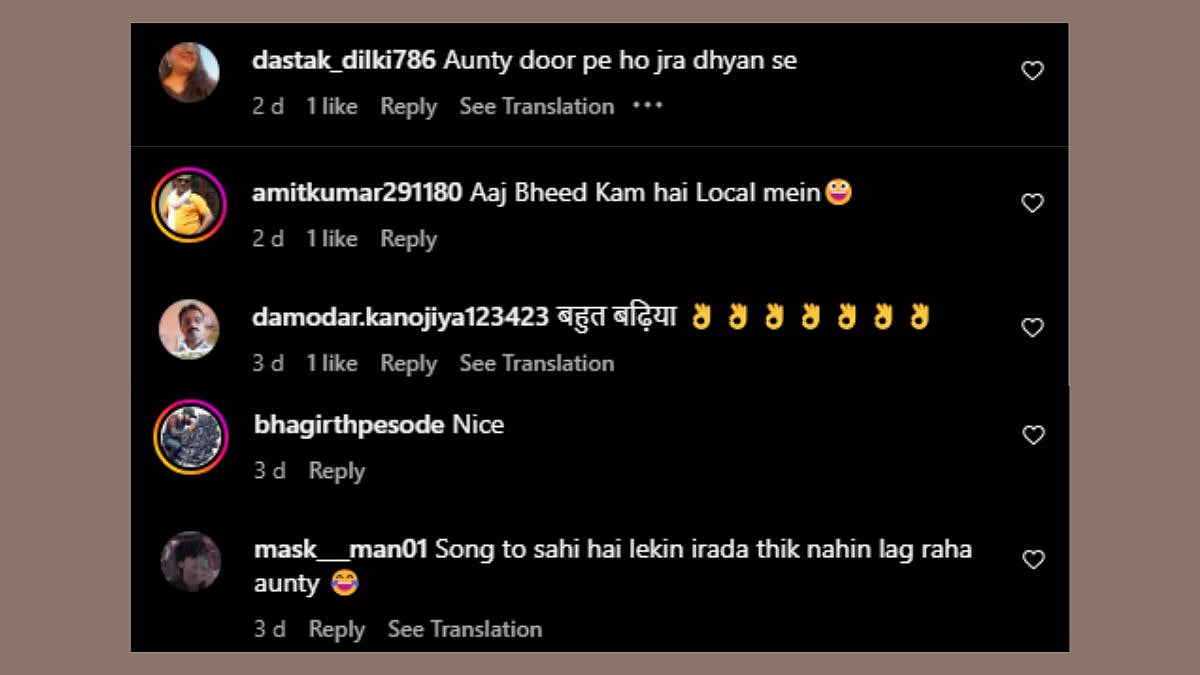
Task: Tap heart on damodar.kanojiya123423's comment
Action: (1032, 327)
